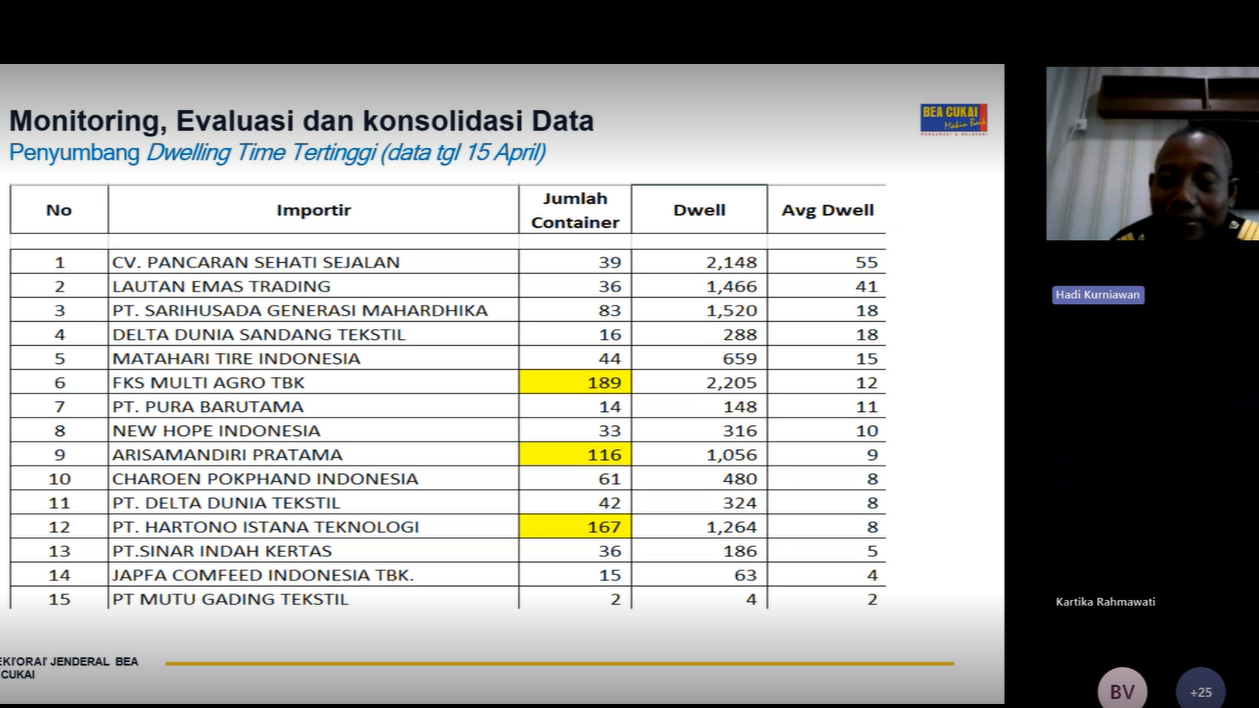The height and width of the screenshot is (708, 1259).
Task: Click the Jumlah Container column header
Action: tap(575, 210)
